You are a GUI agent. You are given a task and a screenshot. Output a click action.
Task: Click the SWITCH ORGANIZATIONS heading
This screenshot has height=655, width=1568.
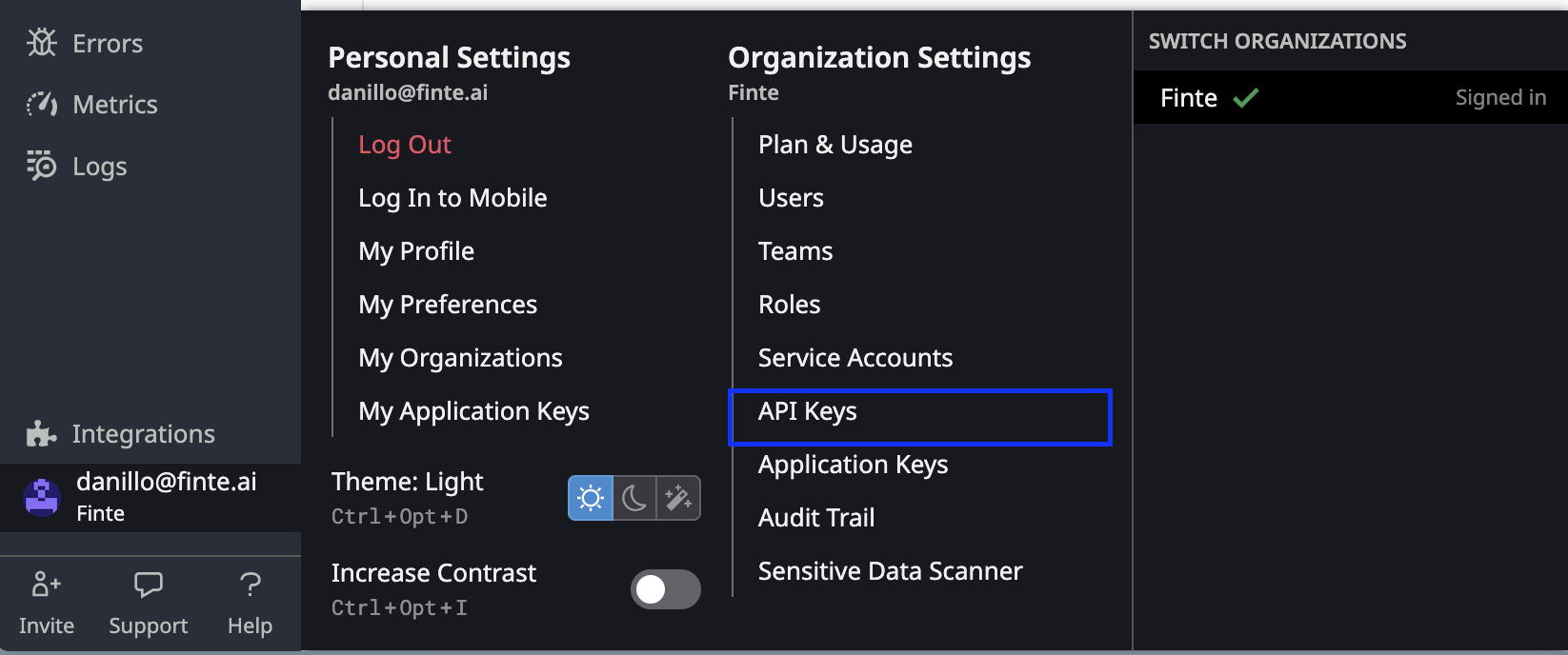[x=1277, y=41]
